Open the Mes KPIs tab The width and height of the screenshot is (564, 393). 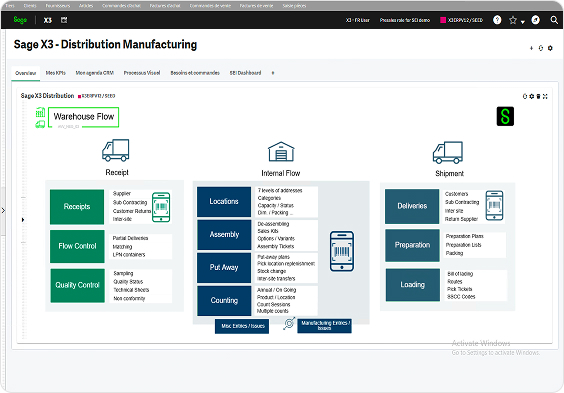point(56,73)
